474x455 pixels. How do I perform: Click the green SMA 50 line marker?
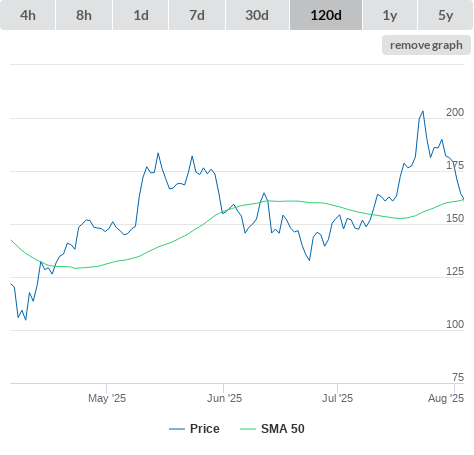[248, 429]
